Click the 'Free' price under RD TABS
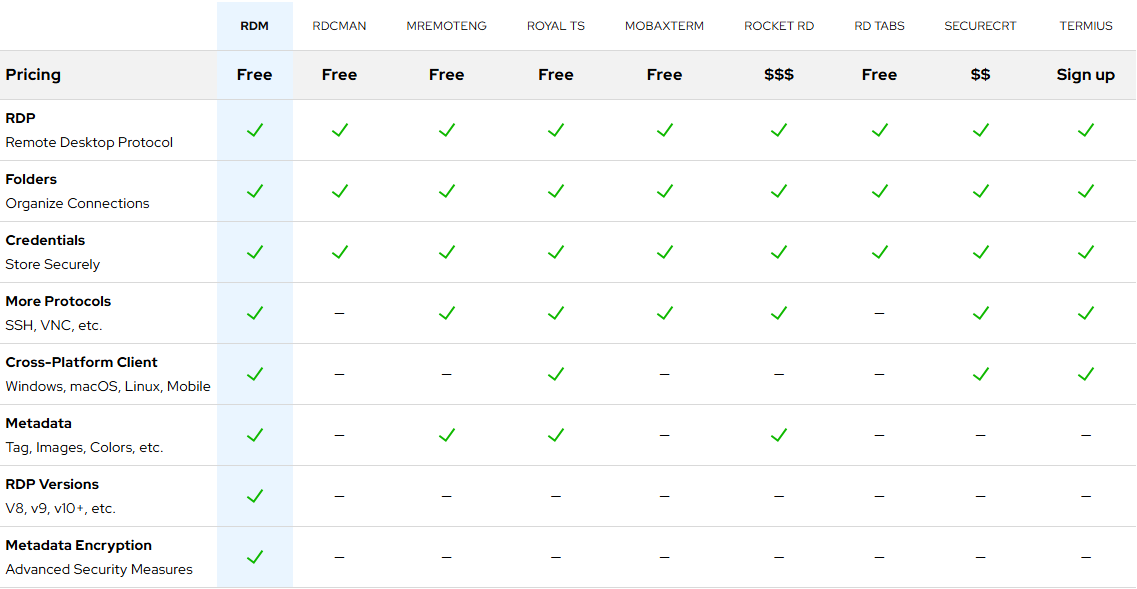 [880, 75]
